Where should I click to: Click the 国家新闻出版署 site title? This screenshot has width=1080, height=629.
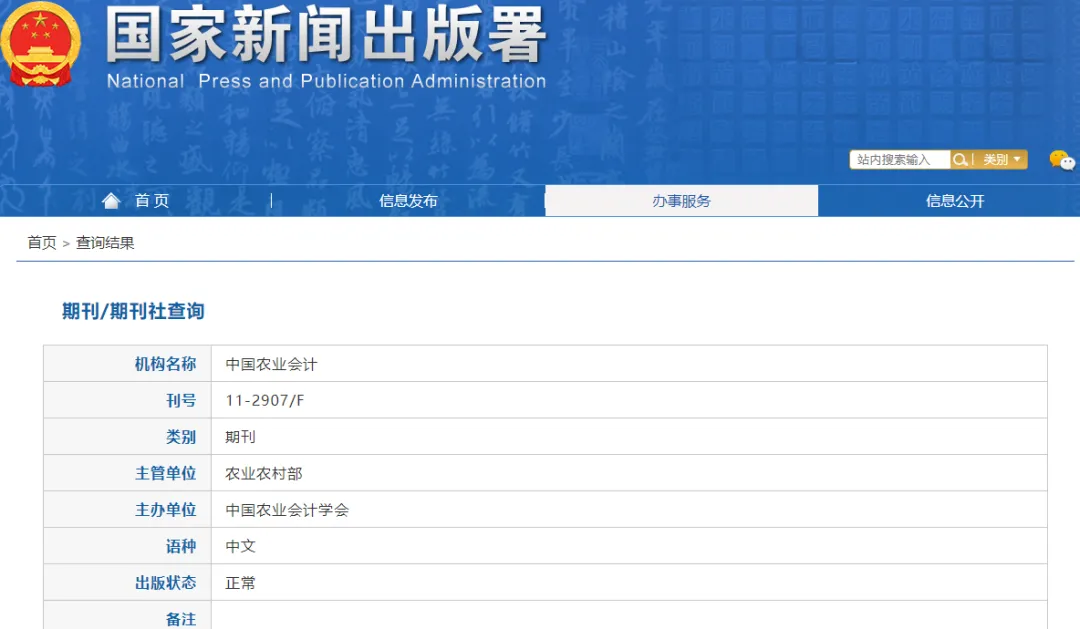pyautogui.click(x=326, y=35)
